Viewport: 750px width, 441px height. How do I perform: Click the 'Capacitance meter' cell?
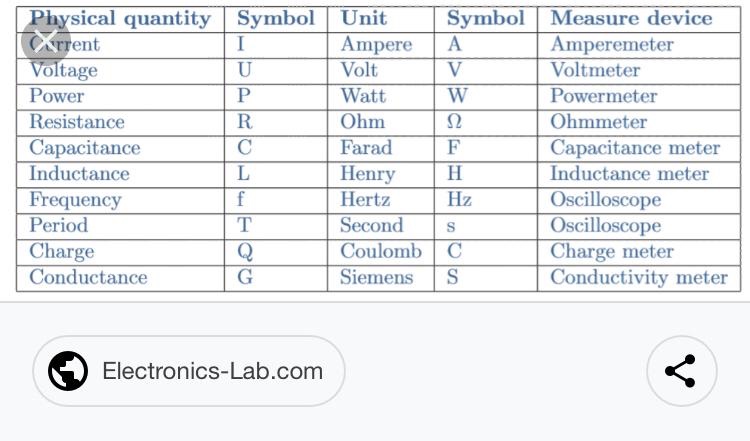[635, 148]
